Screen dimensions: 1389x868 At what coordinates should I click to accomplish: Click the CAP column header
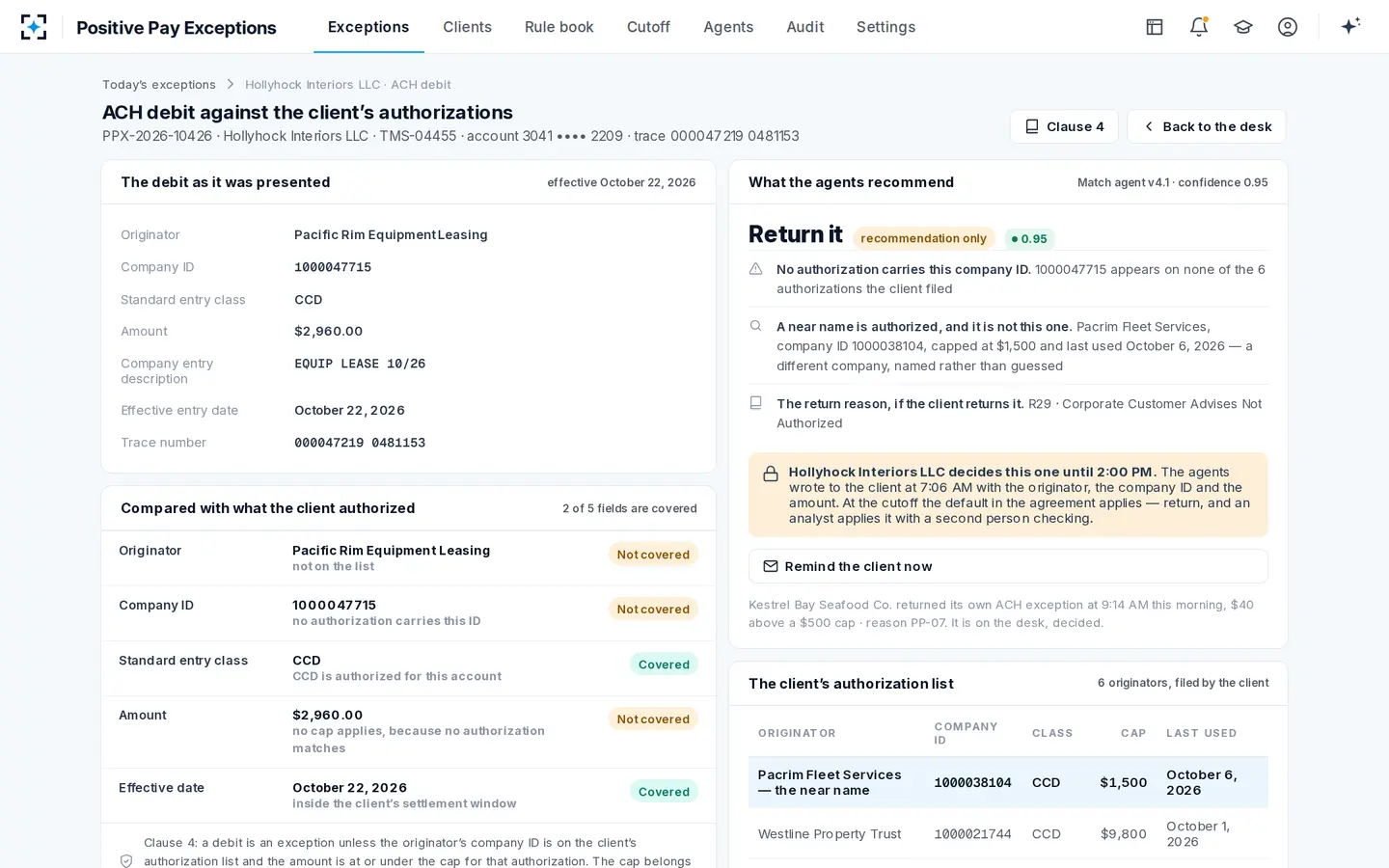[x=1133, y=733]
